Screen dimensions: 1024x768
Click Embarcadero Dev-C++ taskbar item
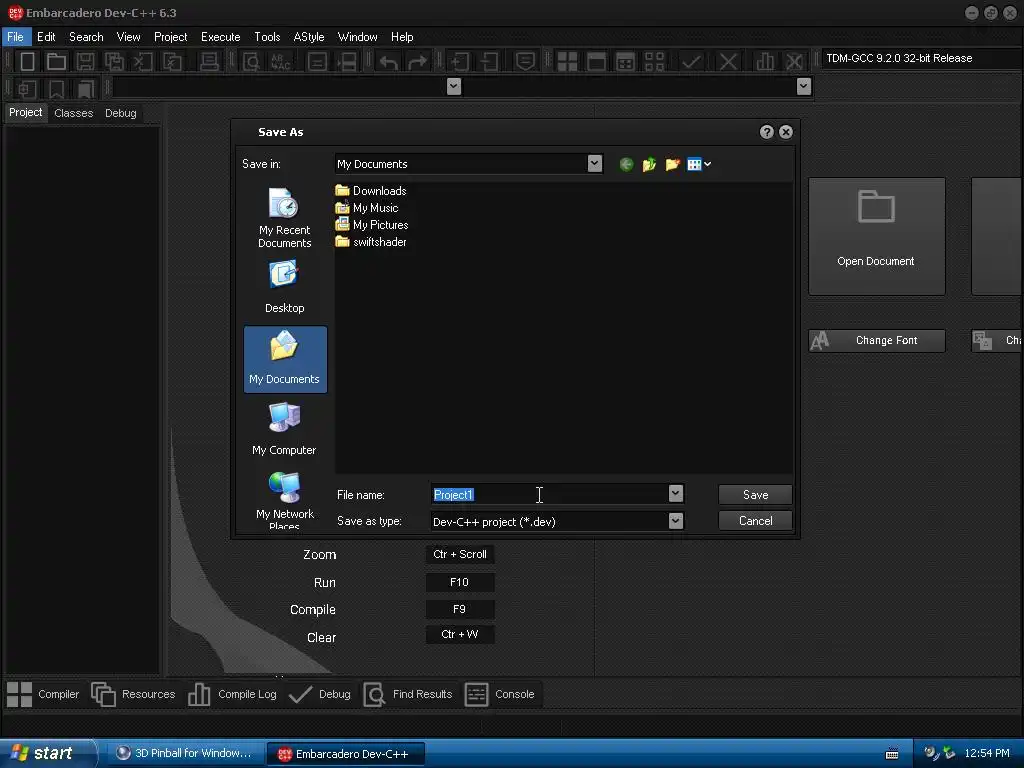pos(346,754)
